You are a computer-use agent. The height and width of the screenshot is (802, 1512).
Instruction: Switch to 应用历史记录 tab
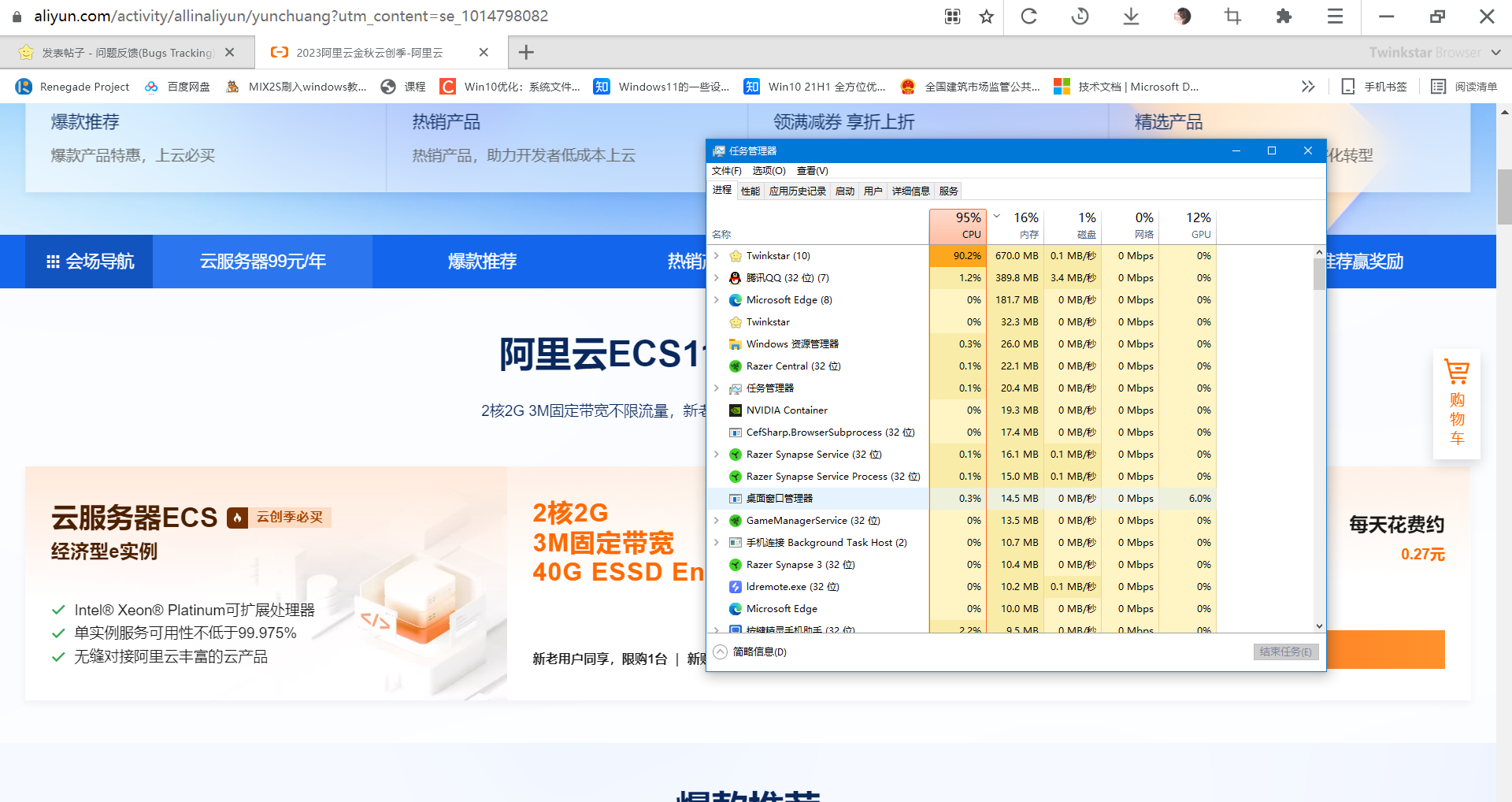[798, 191]
